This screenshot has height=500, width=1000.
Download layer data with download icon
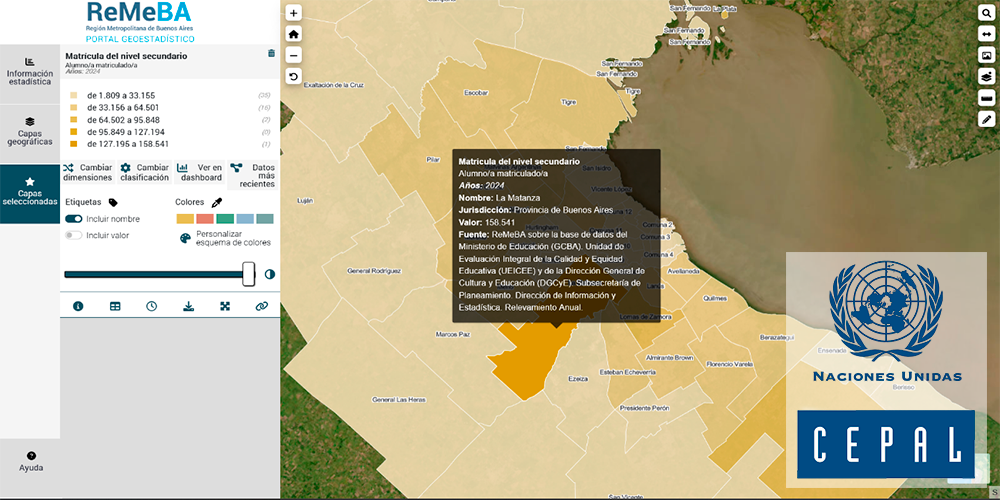(x=188, y=306)
